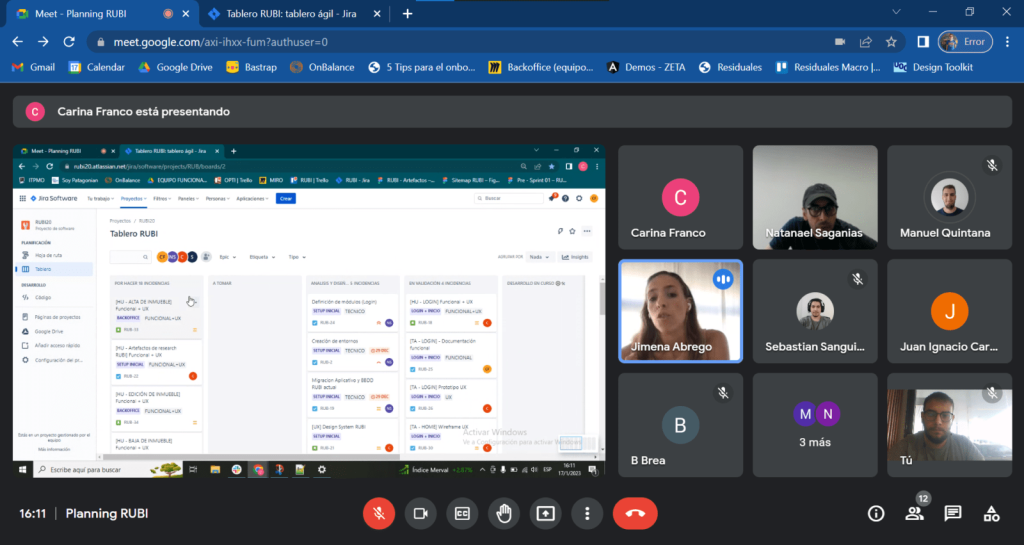Enable closed captions
The width and height of the screenshot is (1024, 545).
(x=462, y=514)
